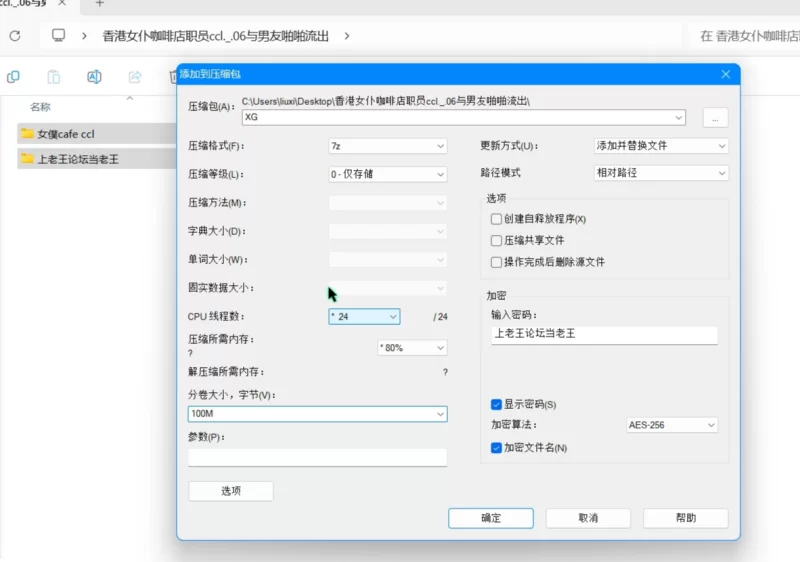This screenshot has height=562, width=800.
Task: Expand chevron at end of breadcrumb path
Action: point(347,36)
